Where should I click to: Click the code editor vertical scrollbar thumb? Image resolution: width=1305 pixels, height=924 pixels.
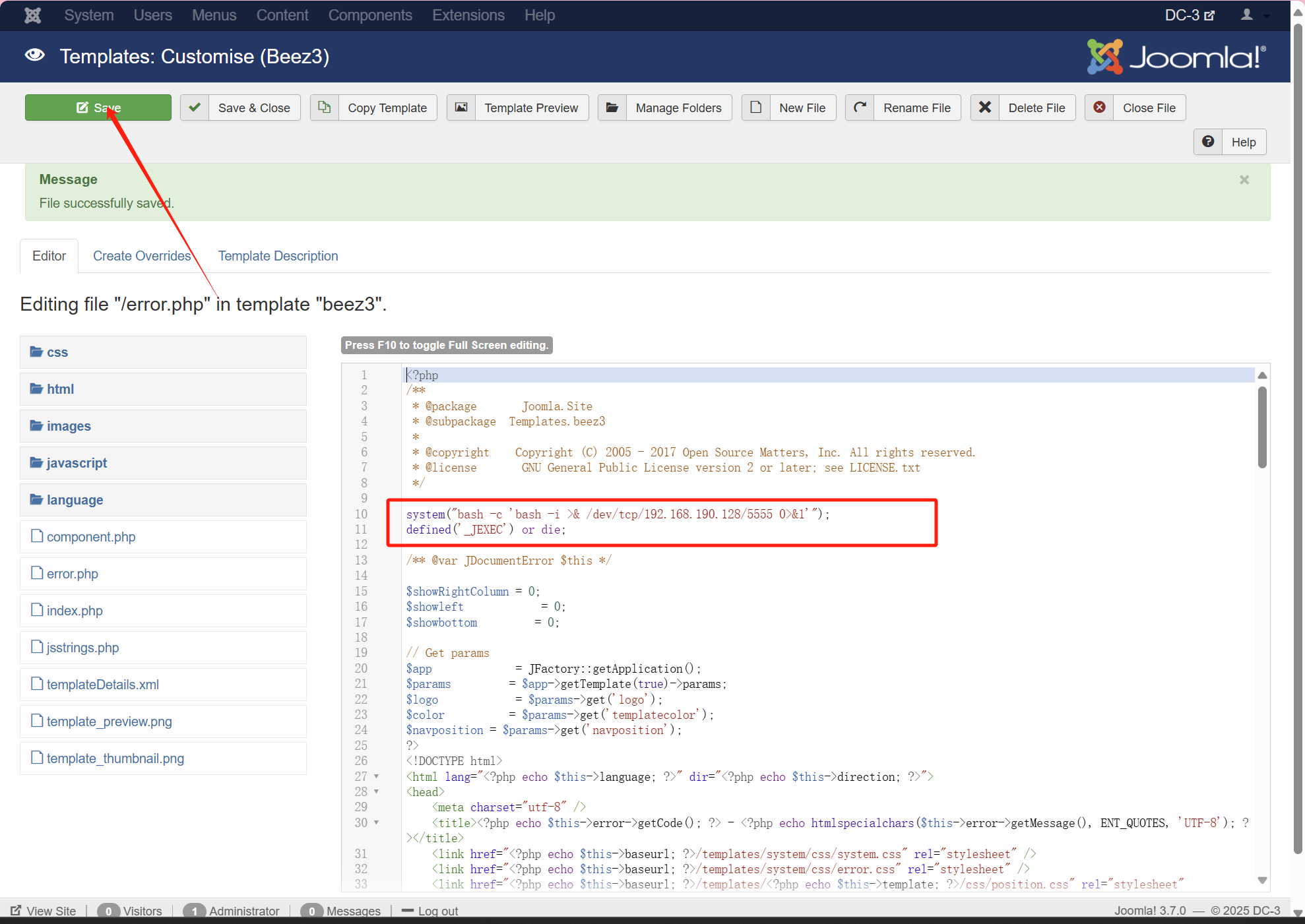1261,427
